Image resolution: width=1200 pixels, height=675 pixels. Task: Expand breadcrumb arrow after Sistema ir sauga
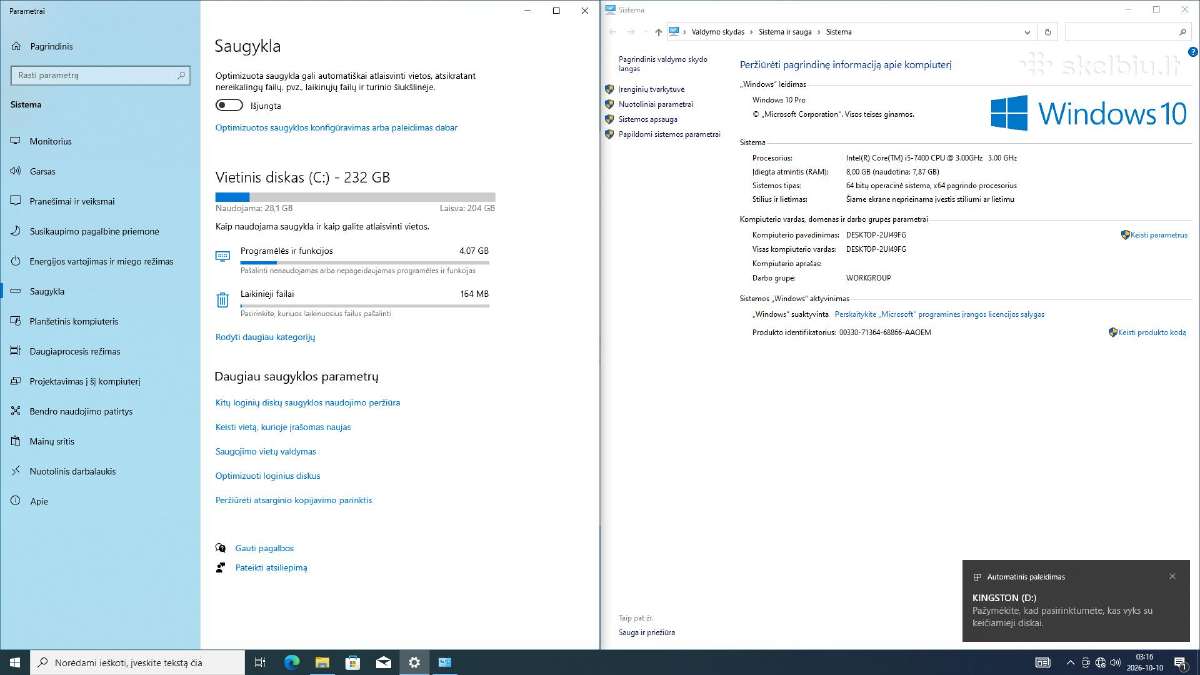(x=819, y=32)
